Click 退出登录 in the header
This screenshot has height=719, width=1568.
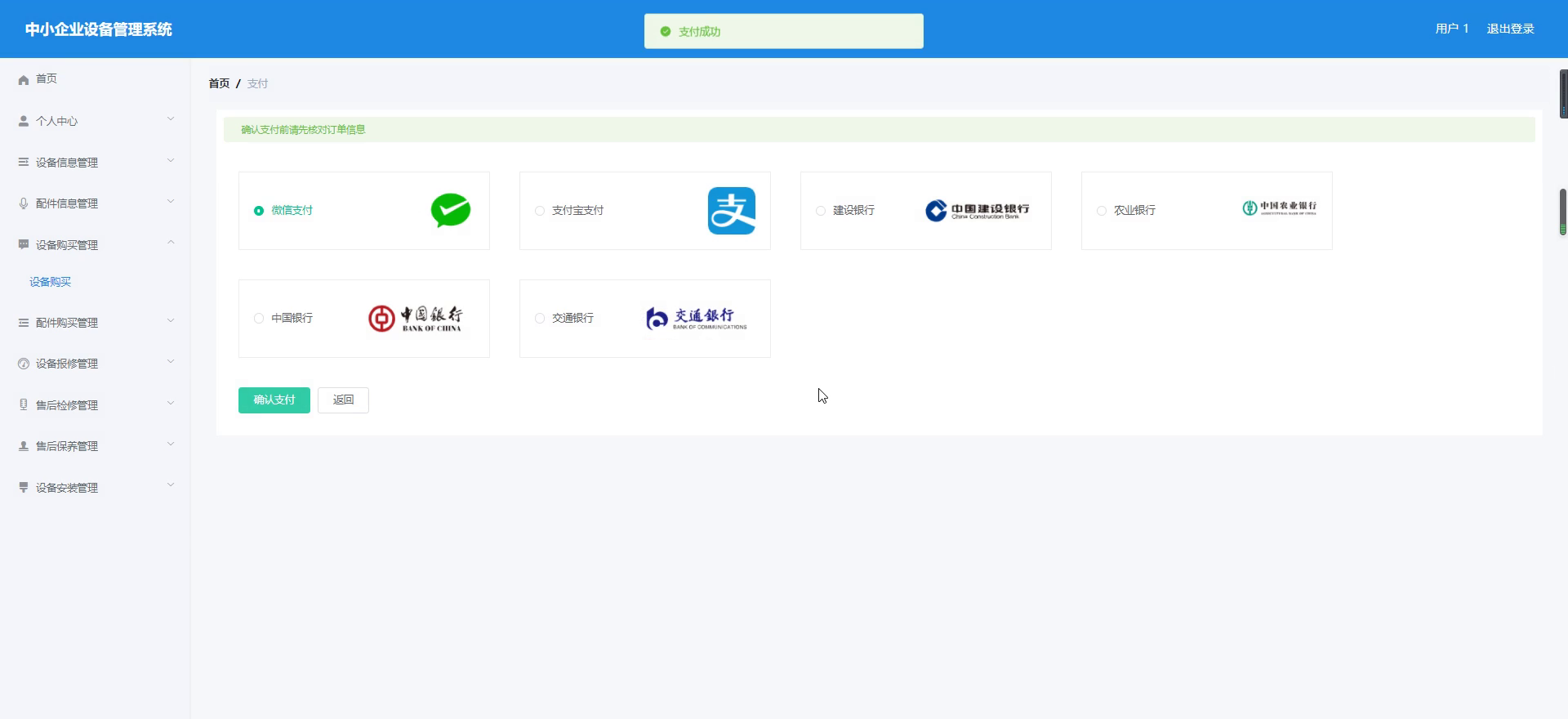click(x=1510, y=29)
